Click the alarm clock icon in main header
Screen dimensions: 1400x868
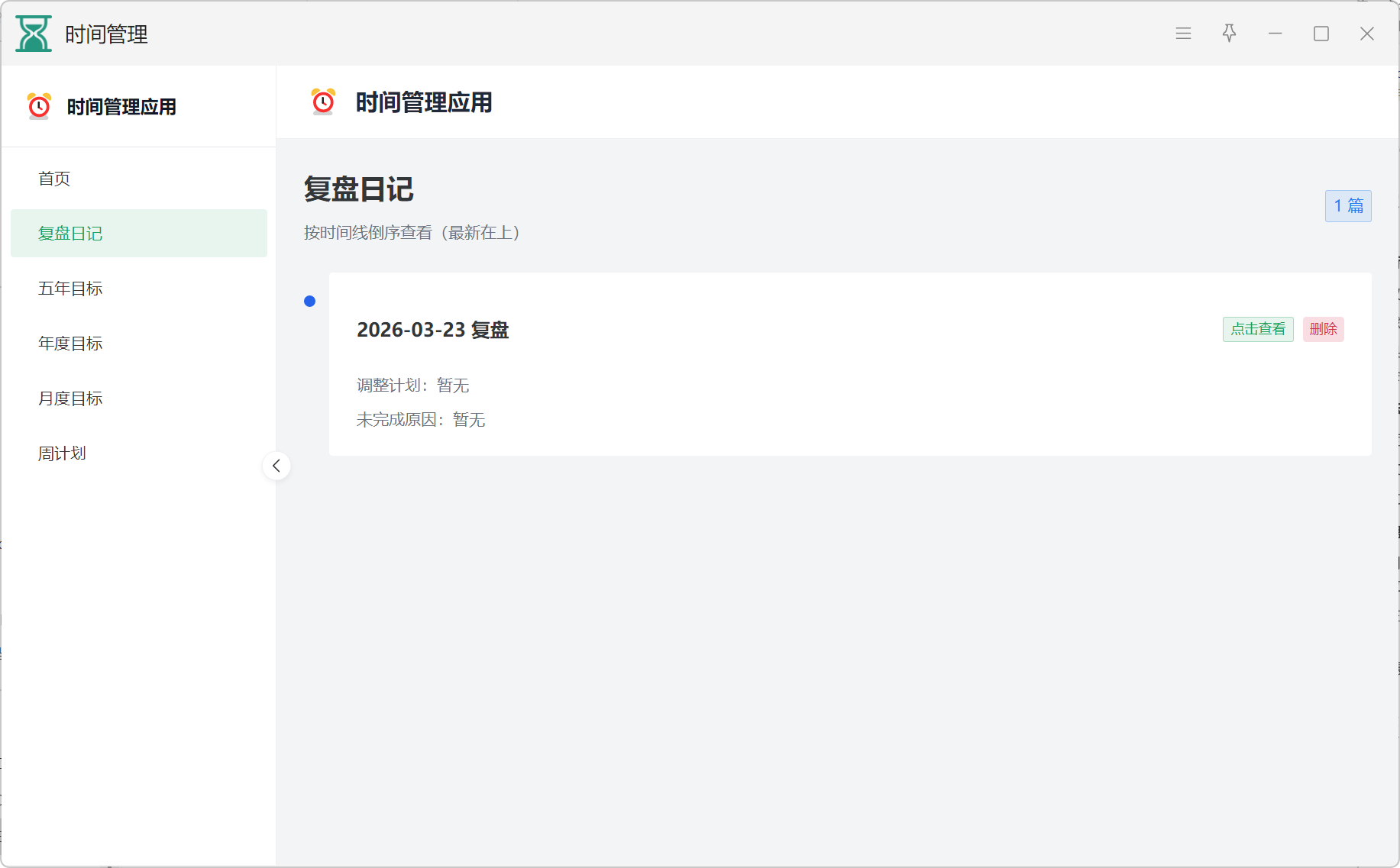[323, 102]
